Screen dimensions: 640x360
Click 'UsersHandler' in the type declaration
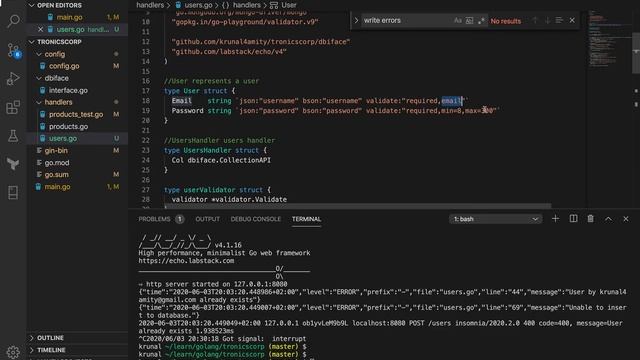tap(207, 150)
